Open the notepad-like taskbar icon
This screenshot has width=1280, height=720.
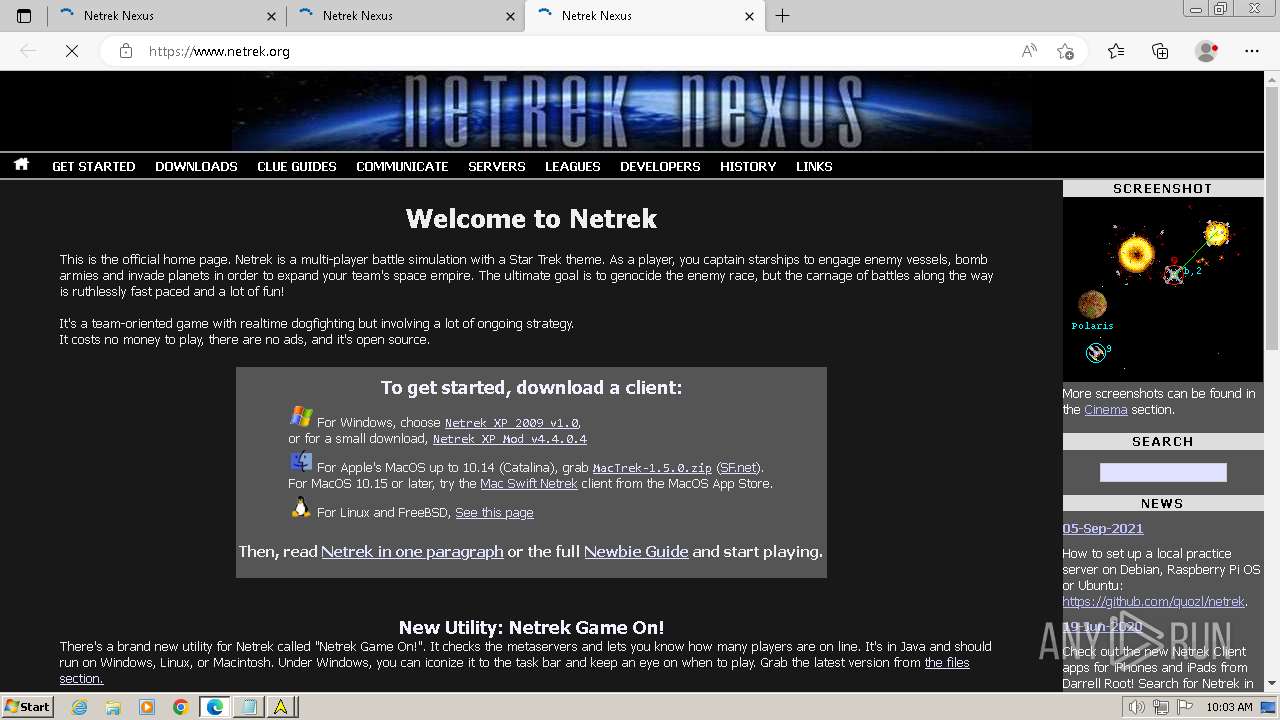(248, 707)
